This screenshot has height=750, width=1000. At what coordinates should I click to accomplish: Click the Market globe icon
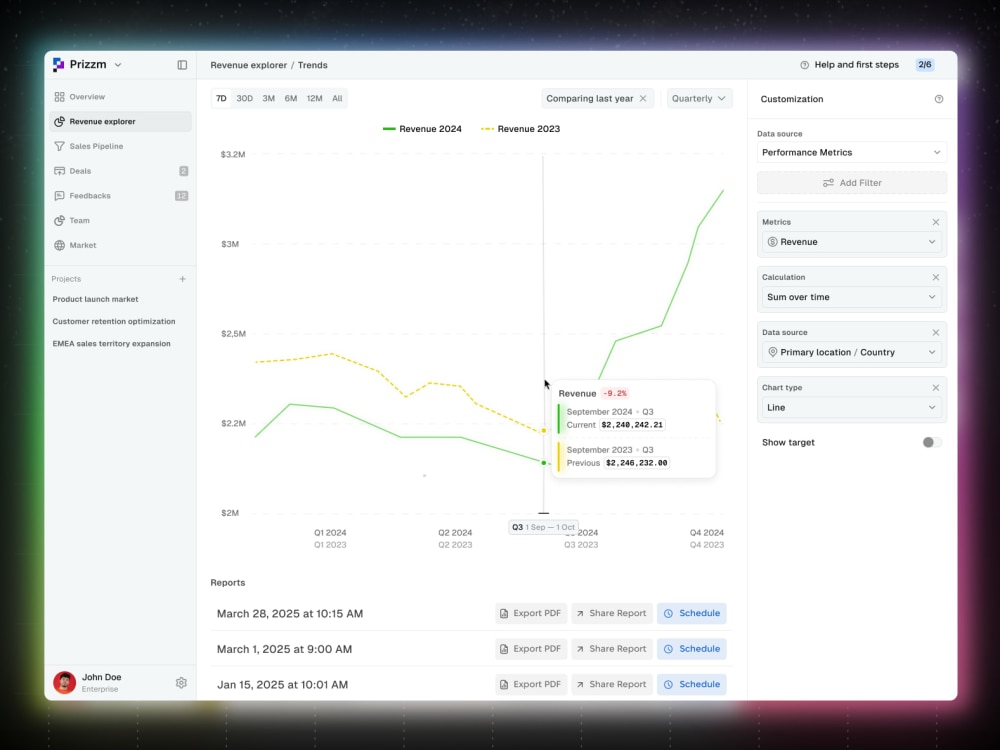[x=59, y=246]
